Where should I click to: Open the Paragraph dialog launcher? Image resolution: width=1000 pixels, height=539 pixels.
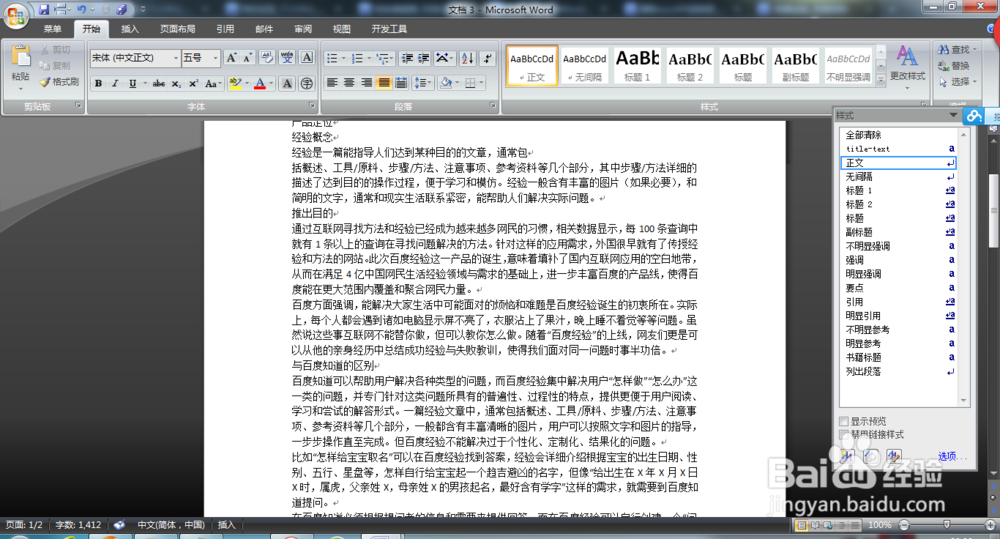coord(493,105)
